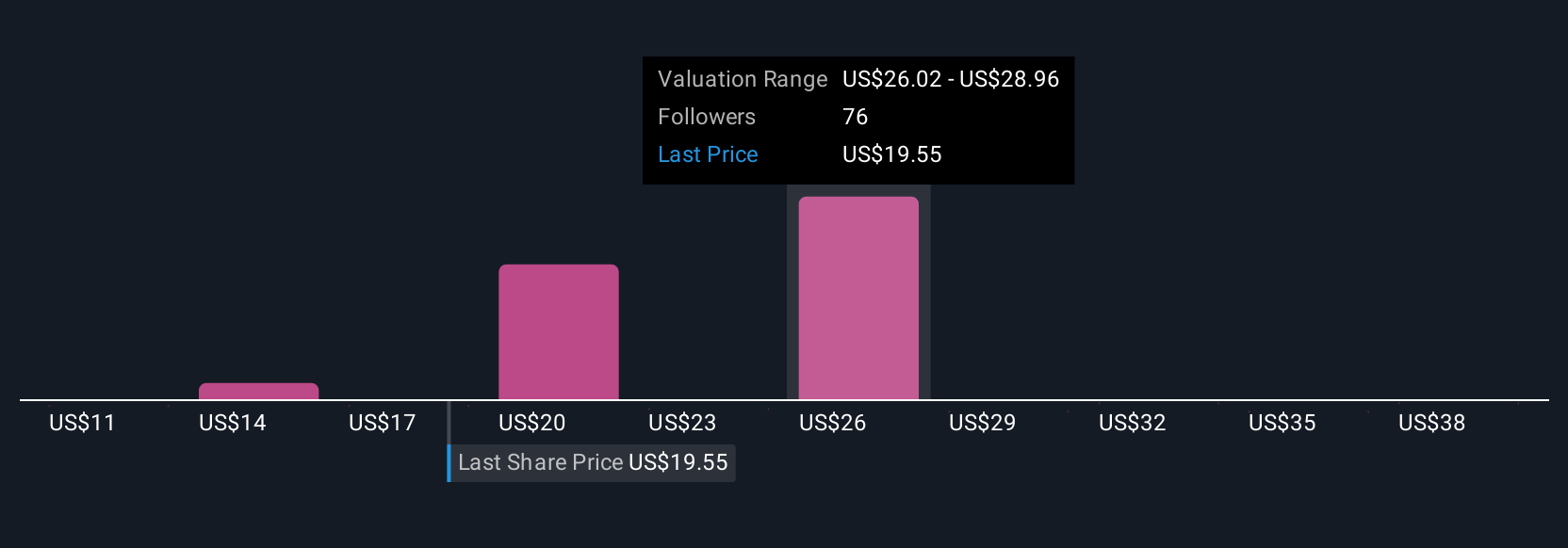
Task: Click the US$23 axis label
Action: [682, 423]
